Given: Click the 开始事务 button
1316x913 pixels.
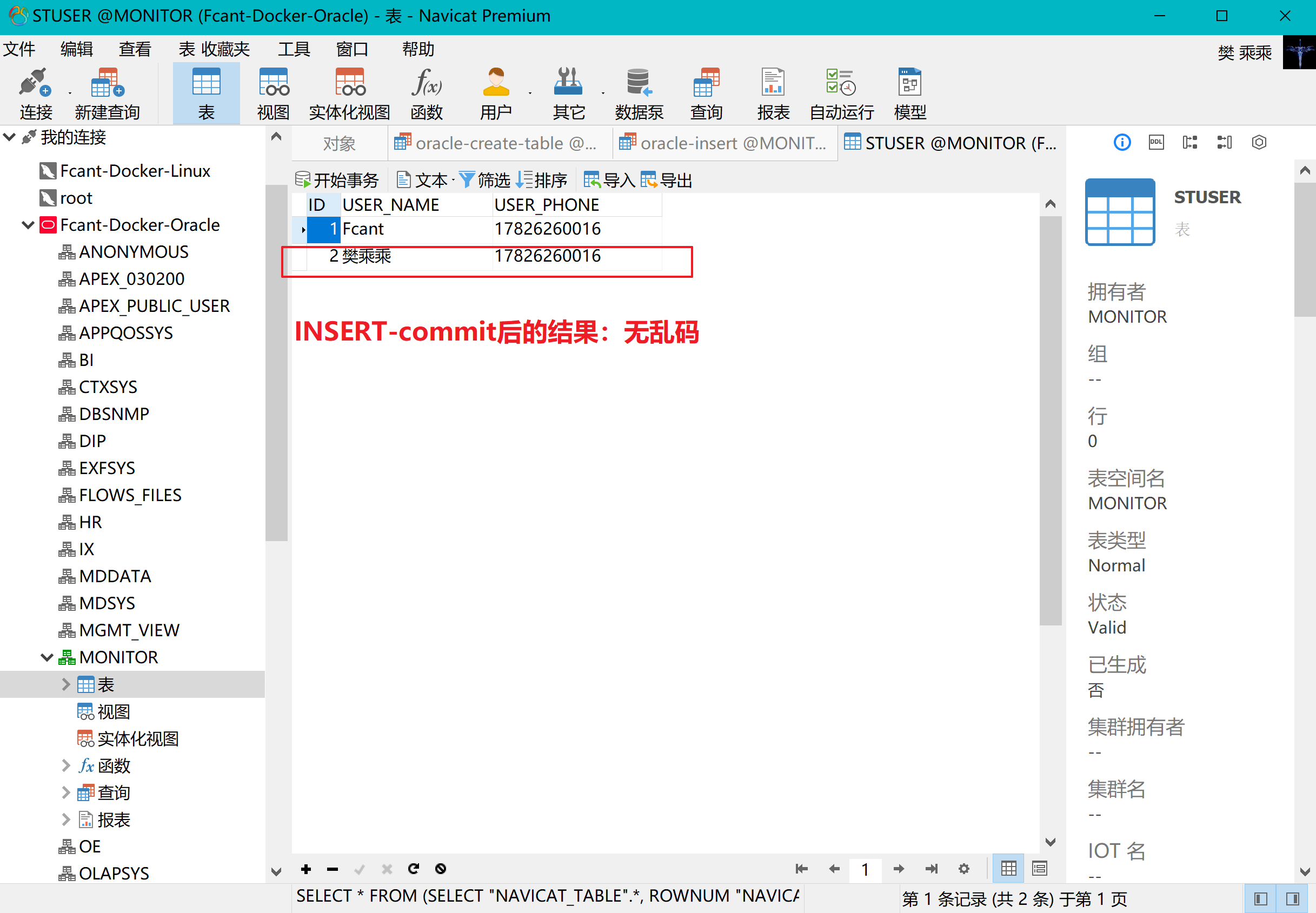Looking at the screenshot, I should pos(337,181).
